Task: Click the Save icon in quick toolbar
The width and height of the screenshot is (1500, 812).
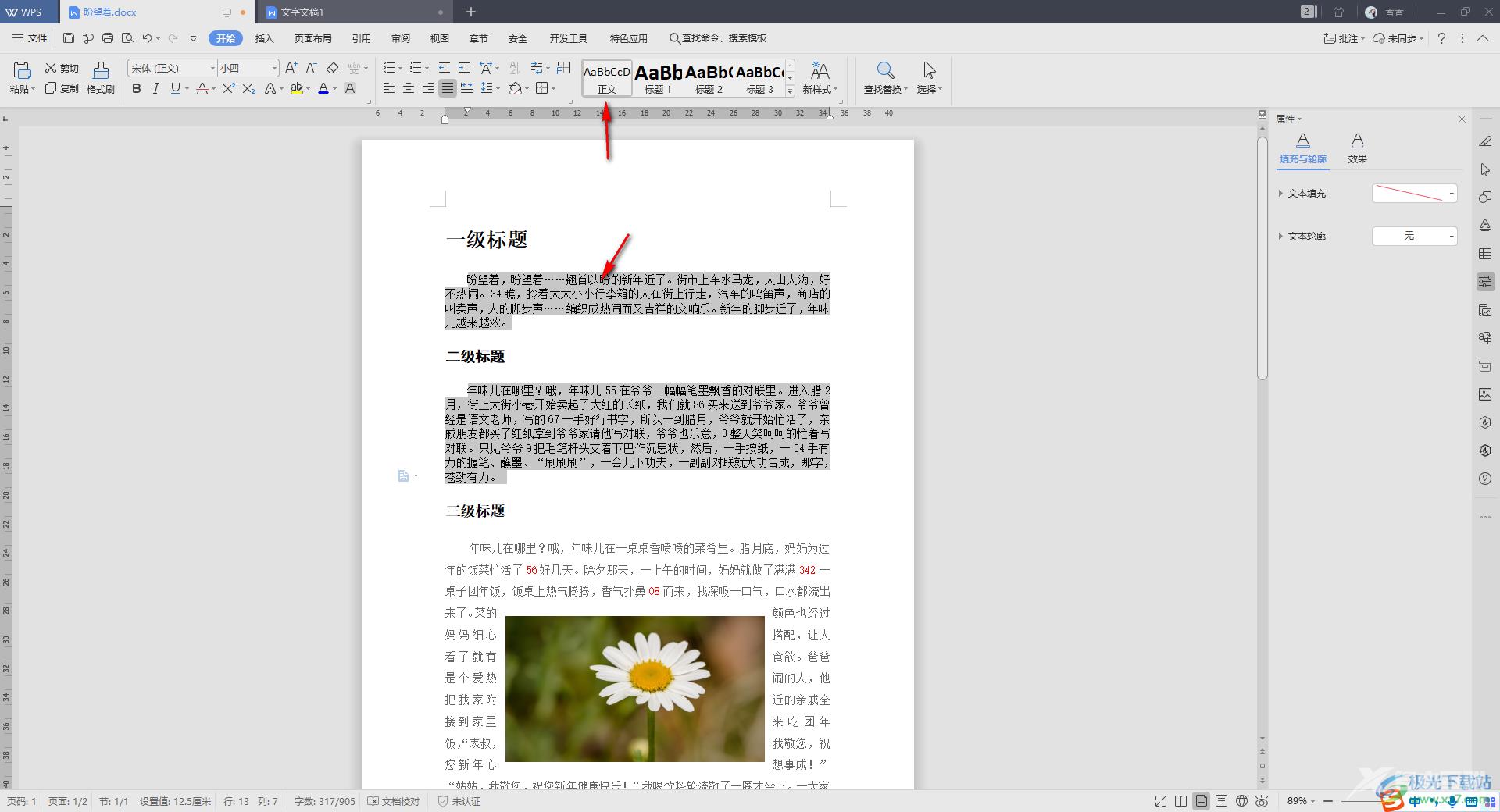Action: point(69,38)
